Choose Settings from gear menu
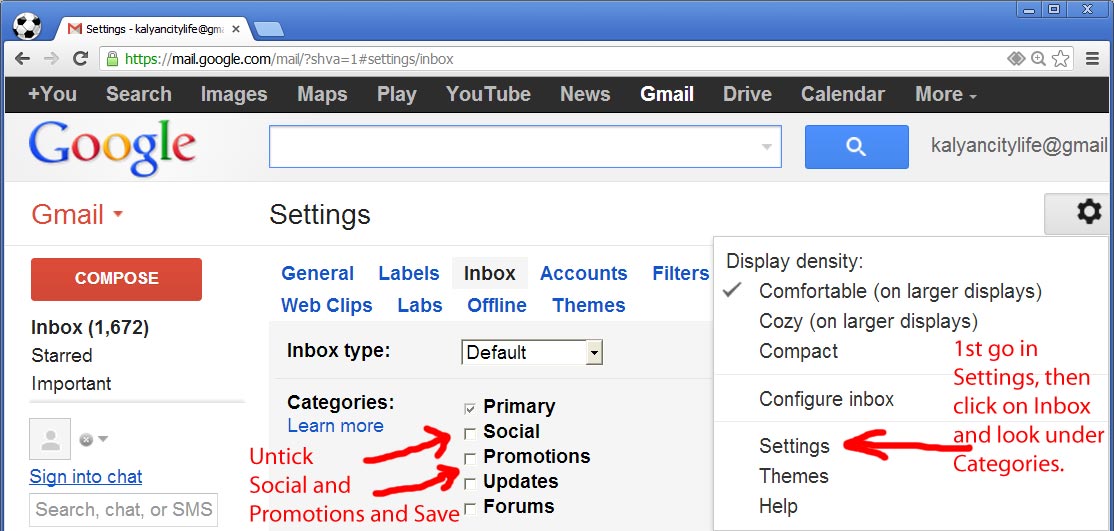 [x=794, y=446]
